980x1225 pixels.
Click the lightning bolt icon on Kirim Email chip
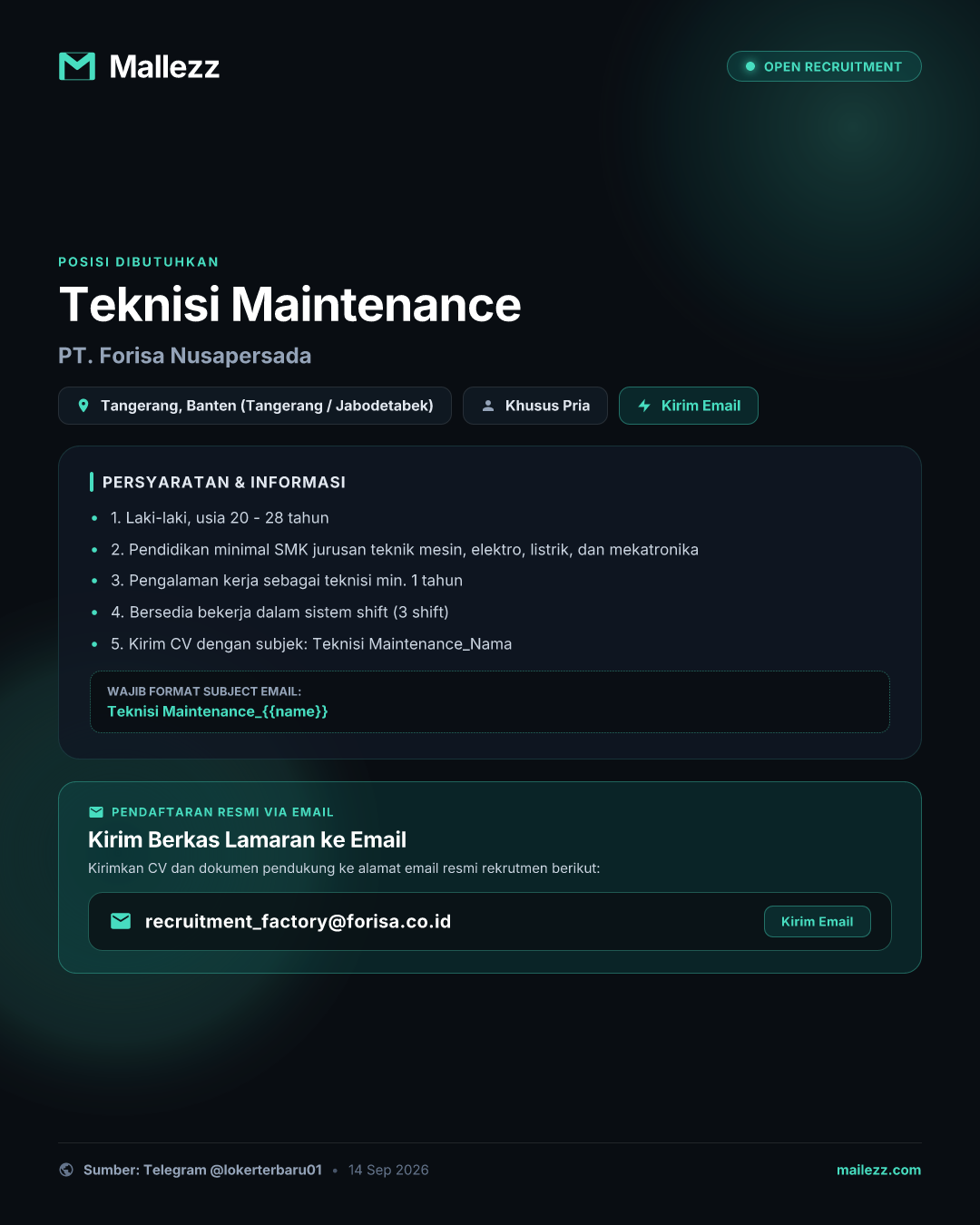(644, 406)
